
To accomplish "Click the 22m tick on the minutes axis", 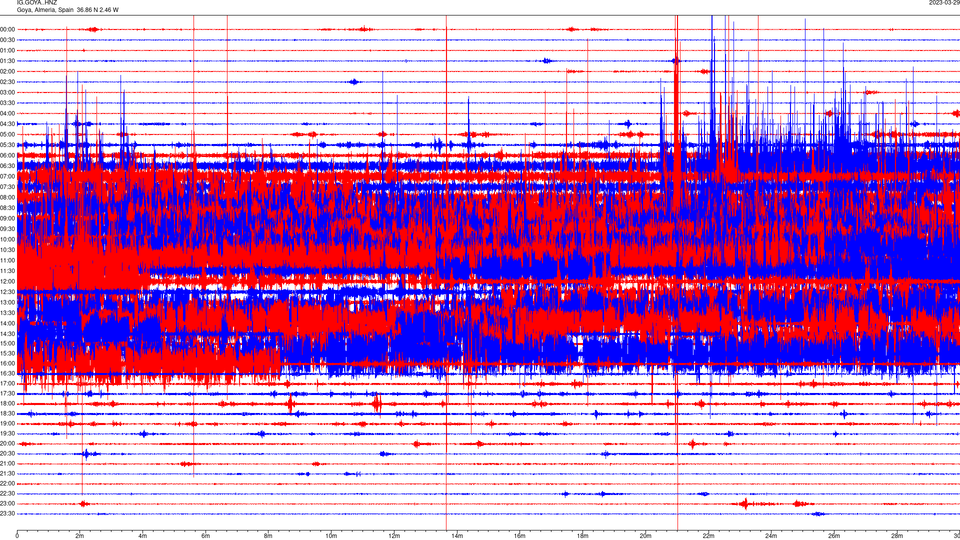I will point(708,536).
